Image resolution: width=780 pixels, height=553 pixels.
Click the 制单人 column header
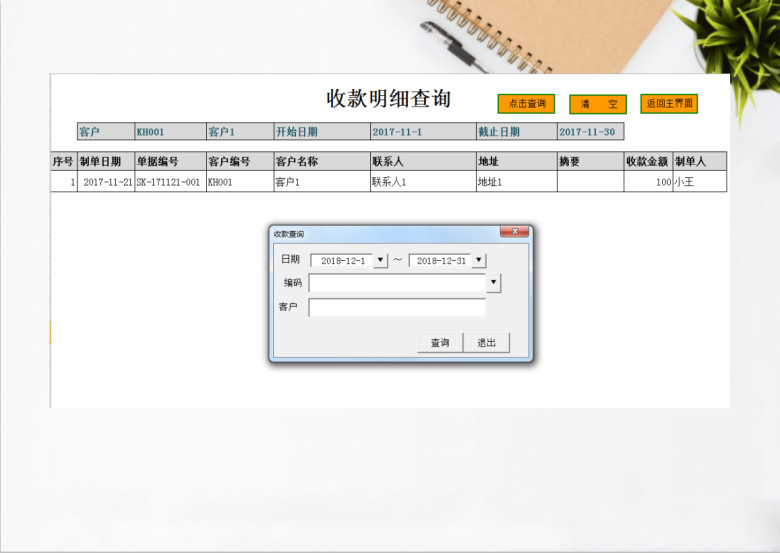coord(699,161)
